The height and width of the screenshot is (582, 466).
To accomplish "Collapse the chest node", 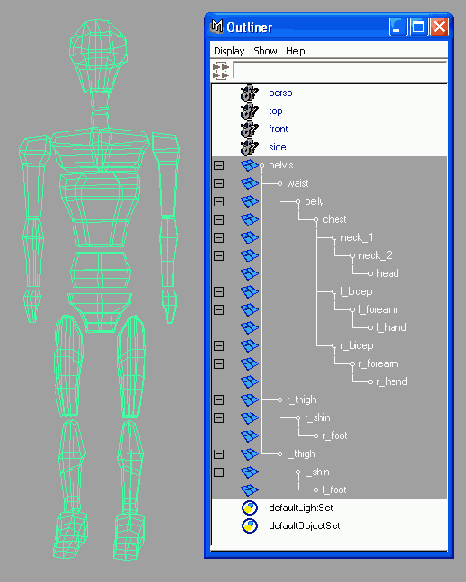I will point(219,220).
